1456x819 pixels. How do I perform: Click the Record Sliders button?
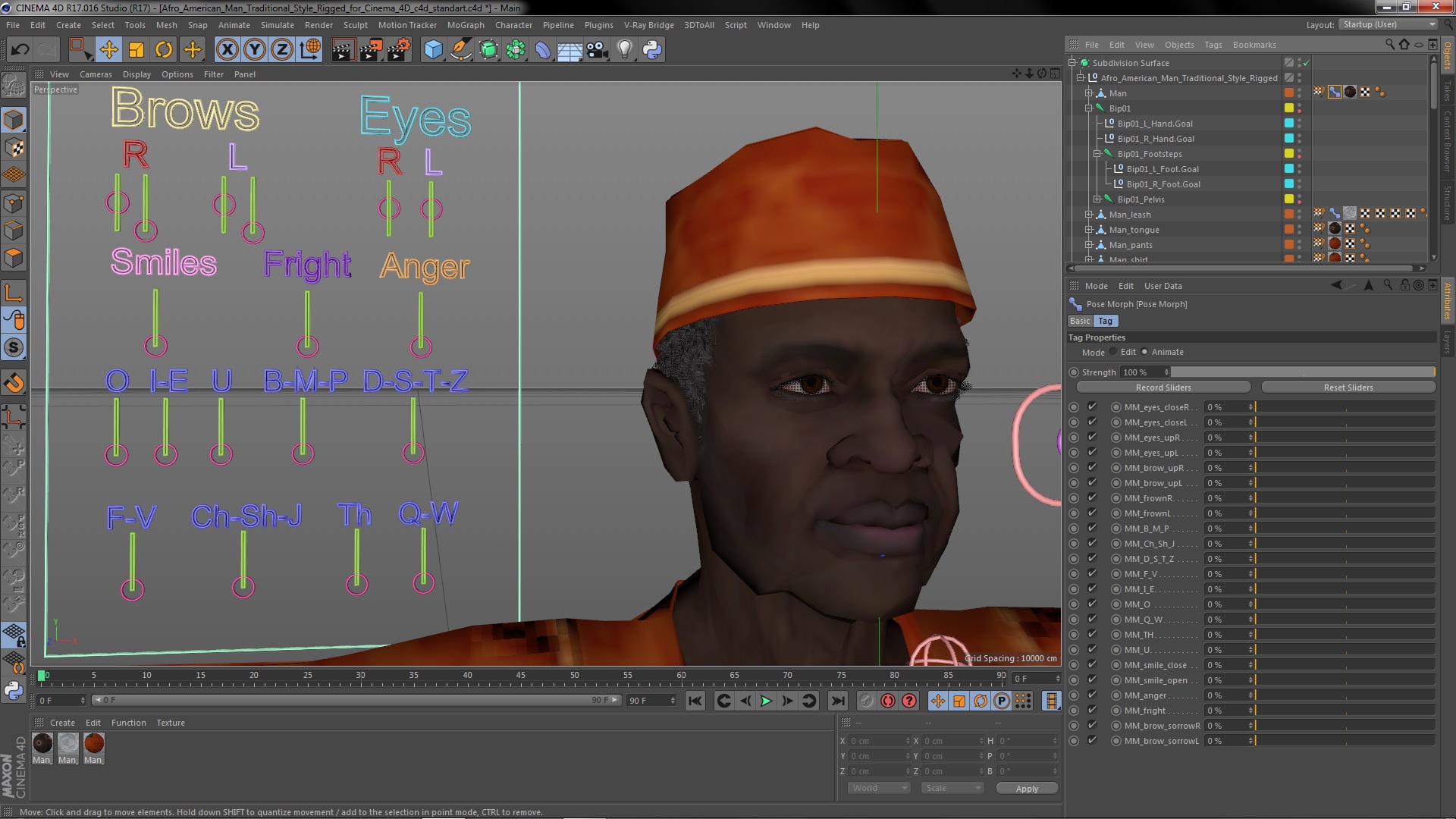click(x=1163, y=388)
